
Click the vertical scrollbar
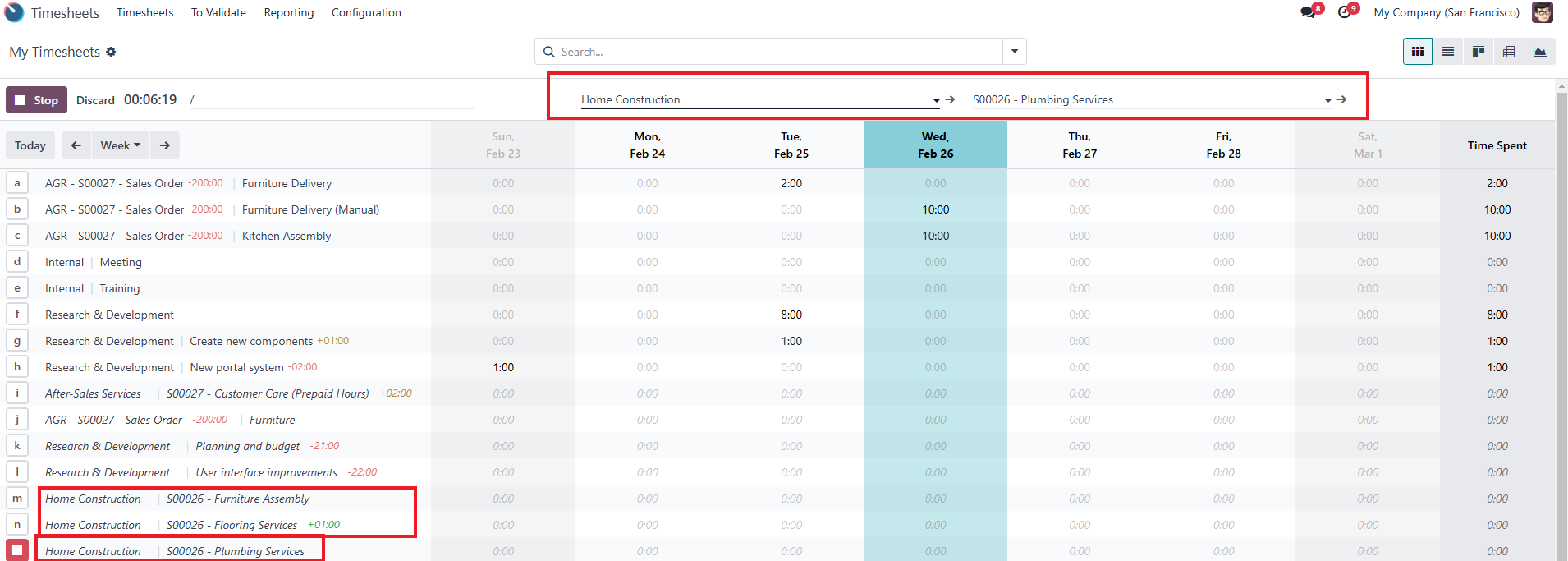click(x=1561, y=320)
